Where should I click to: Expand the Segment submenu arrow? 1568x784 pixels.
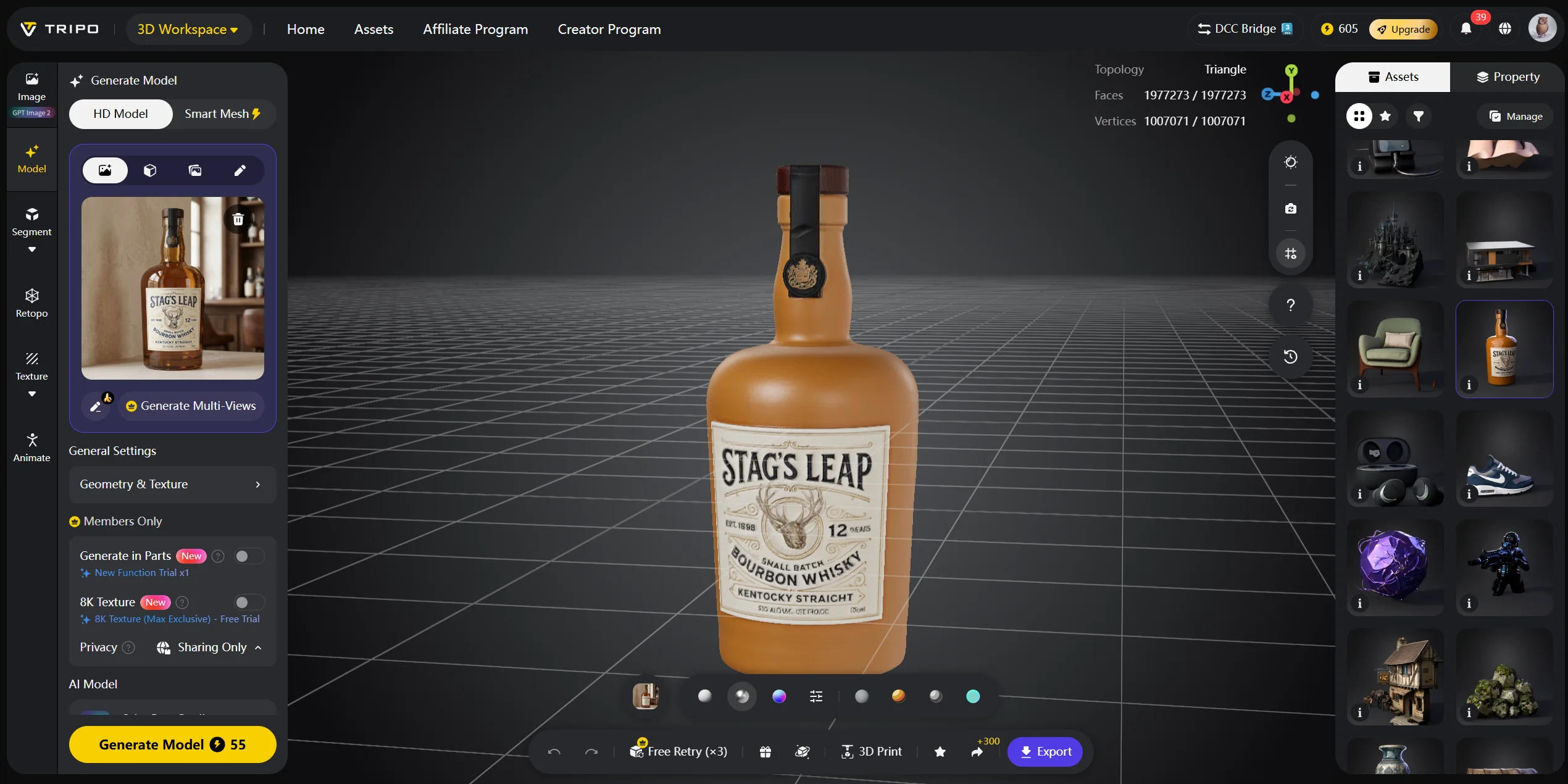point(31,249)
